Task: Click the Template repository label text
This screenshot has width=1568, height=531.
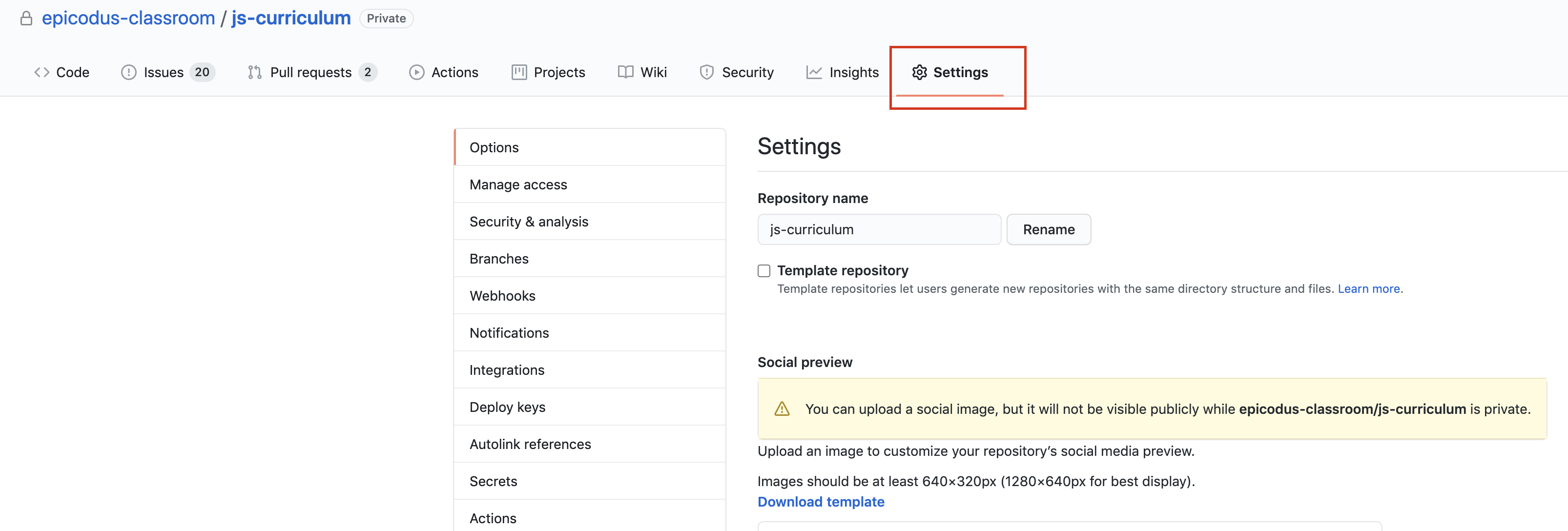Action: tap(843, 271)
